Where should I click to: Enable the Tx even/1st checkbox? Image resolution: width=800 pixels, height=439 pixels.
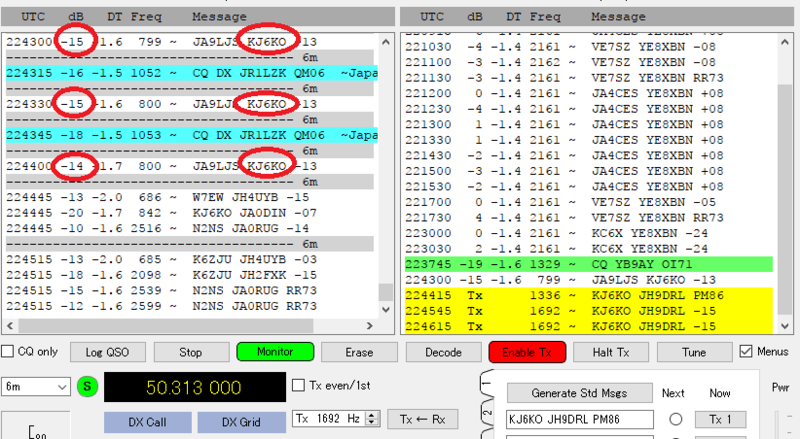click(x=298, y=385)
